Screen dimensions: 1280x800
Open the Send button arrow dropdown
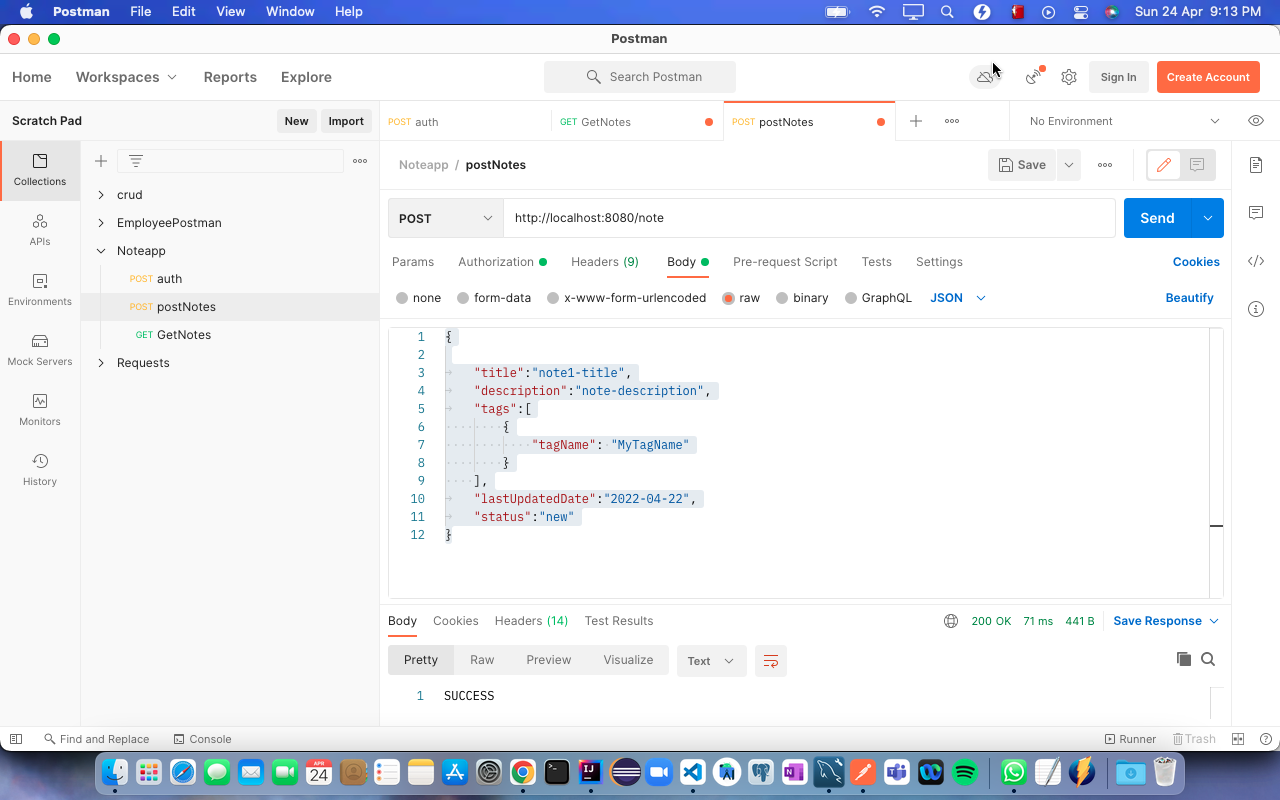(1208, 218)
